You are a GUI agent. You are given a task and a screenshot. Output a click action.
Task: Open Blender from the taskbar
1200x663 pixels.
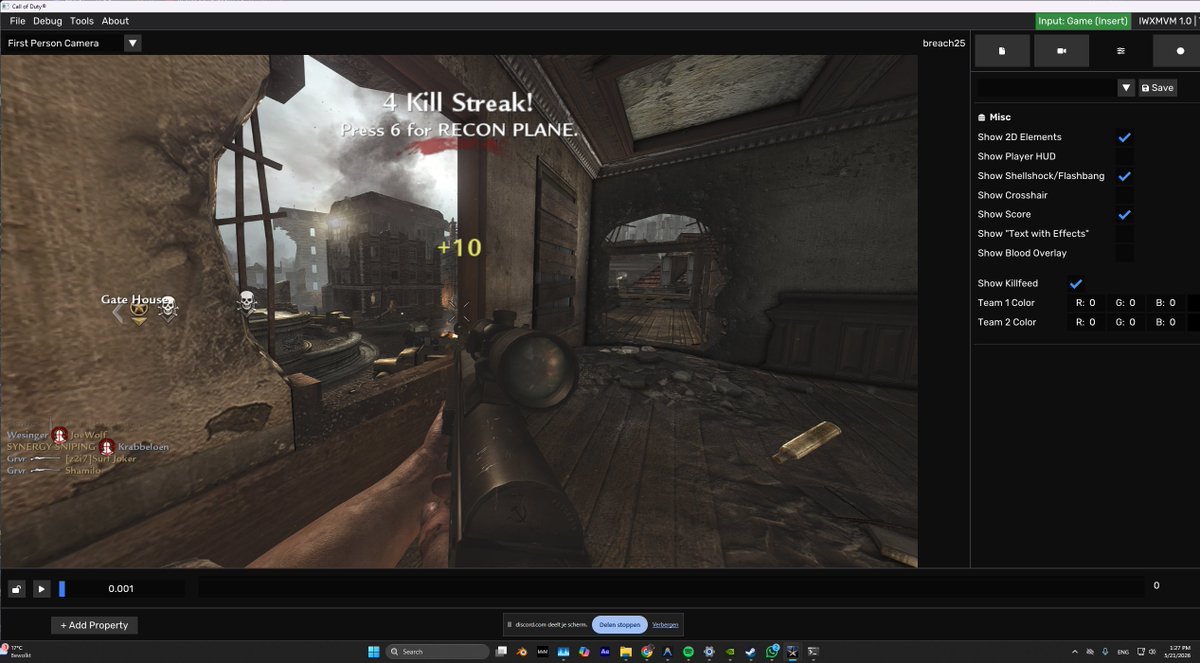(x=522, y=652)
